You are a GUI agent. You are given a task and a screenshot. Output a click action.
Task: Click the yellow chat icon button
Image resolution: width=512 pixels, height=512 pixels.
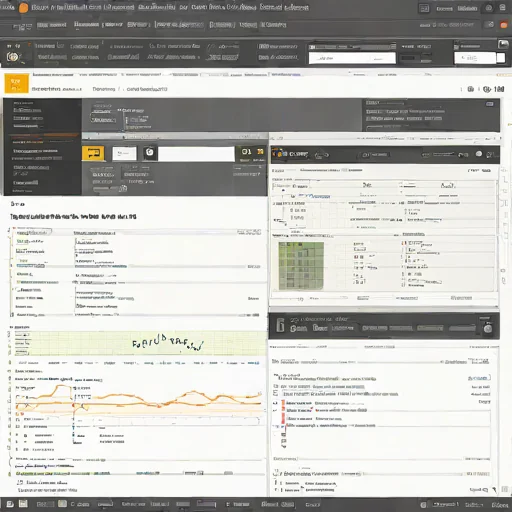(x=93, y=153)
